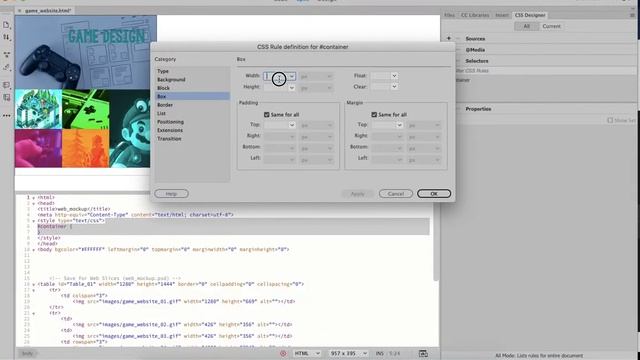
Task: Open the CSS Designer panel options menu icon
Action: [x=632, y=15]
